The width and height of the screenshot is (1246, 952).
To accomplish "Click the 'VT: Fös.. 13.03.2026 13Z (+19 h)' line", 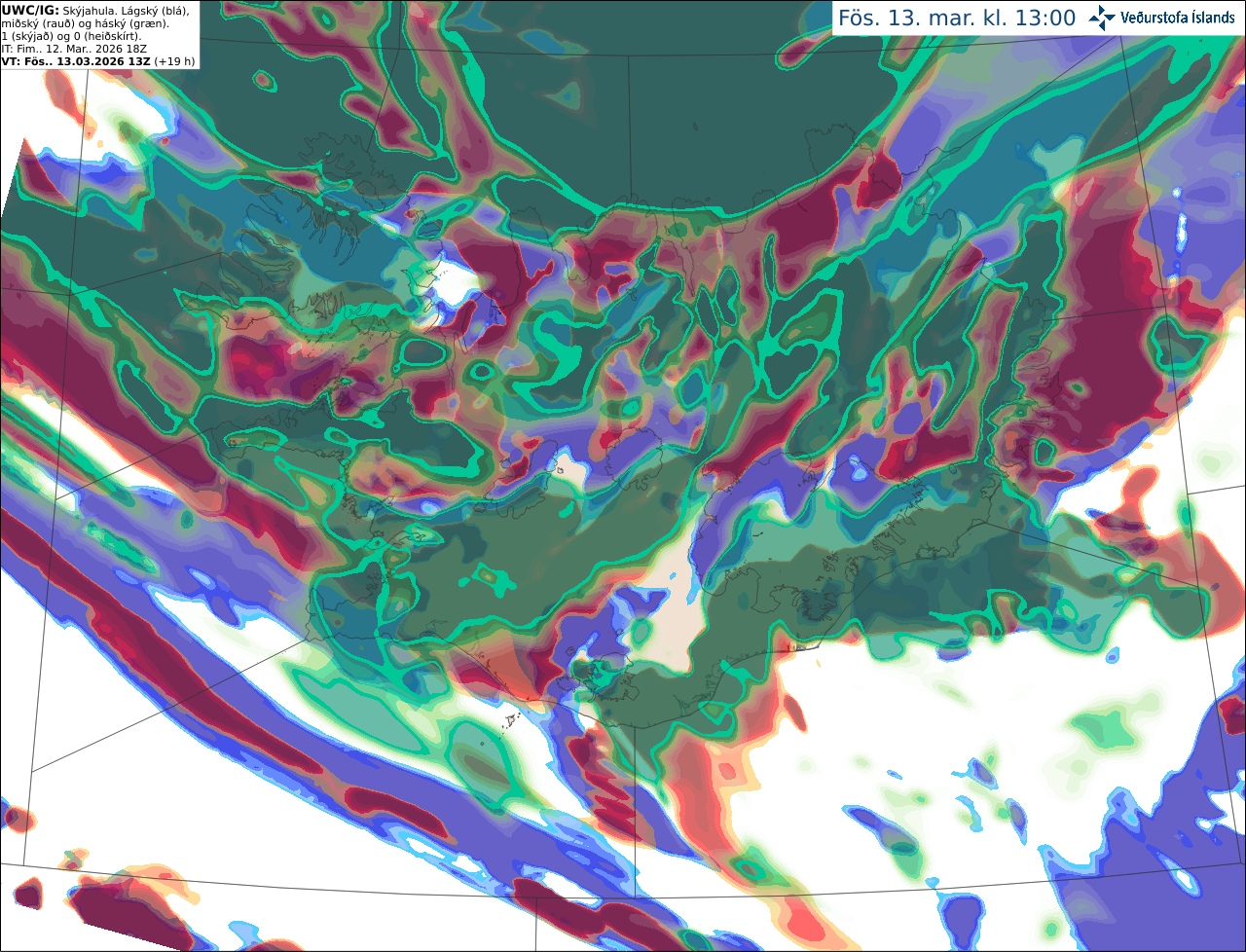I will tap(98, 61).
